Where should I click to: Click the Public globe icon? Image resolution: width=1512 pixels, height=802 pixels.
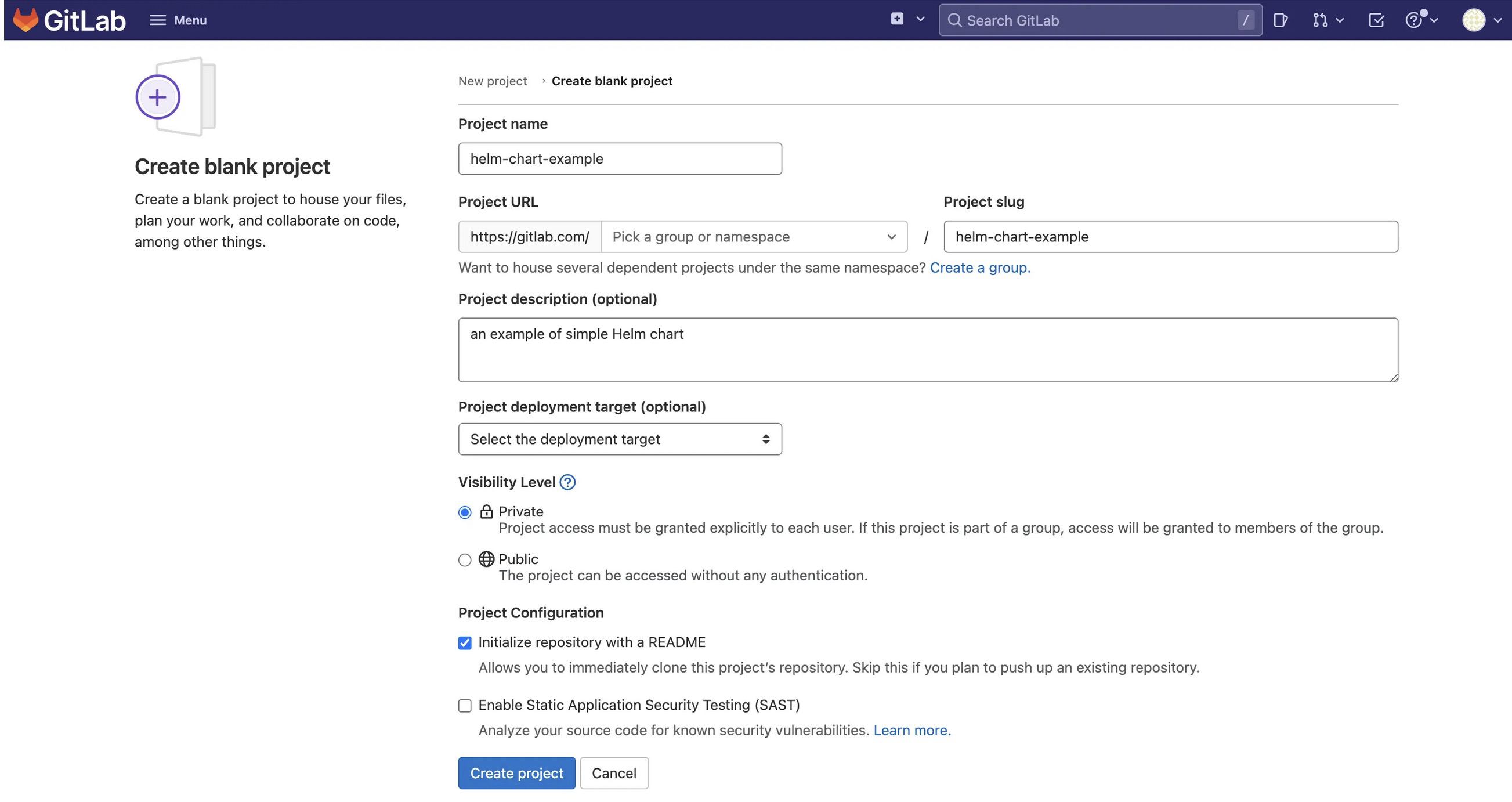tap(486, 559)
